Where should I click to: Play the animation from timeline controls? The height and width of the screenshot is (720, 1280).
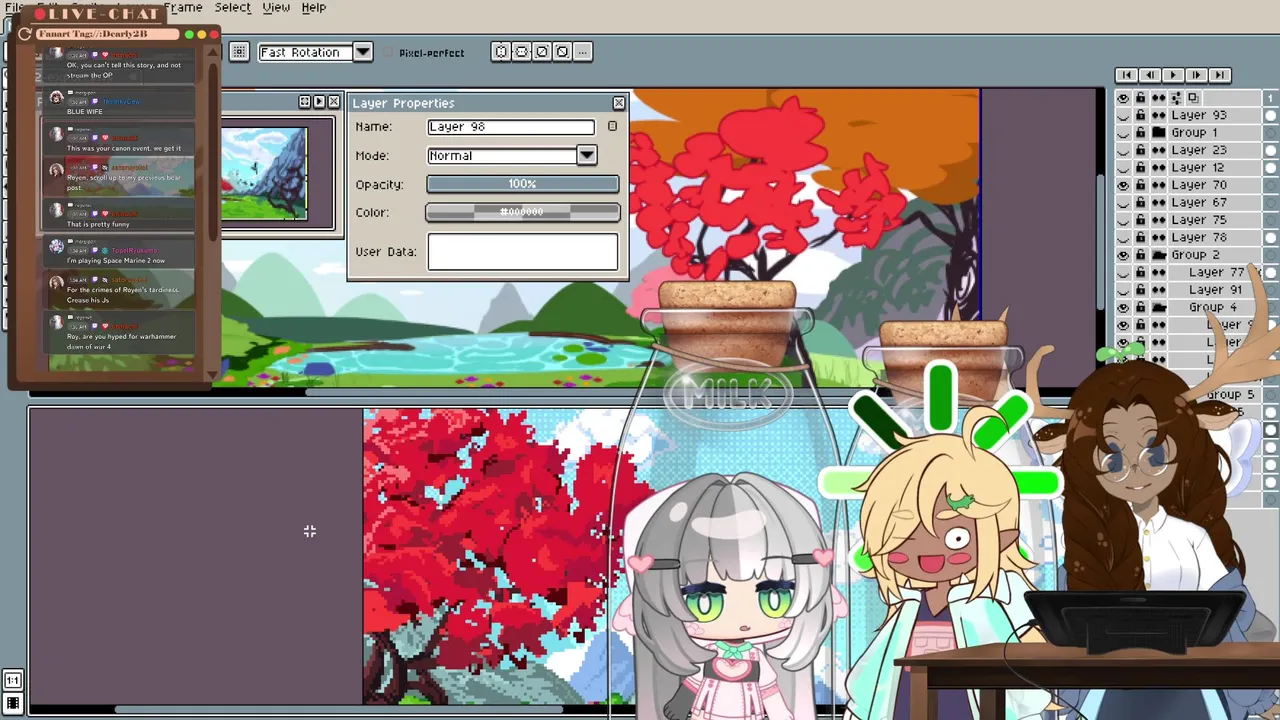1172,75
